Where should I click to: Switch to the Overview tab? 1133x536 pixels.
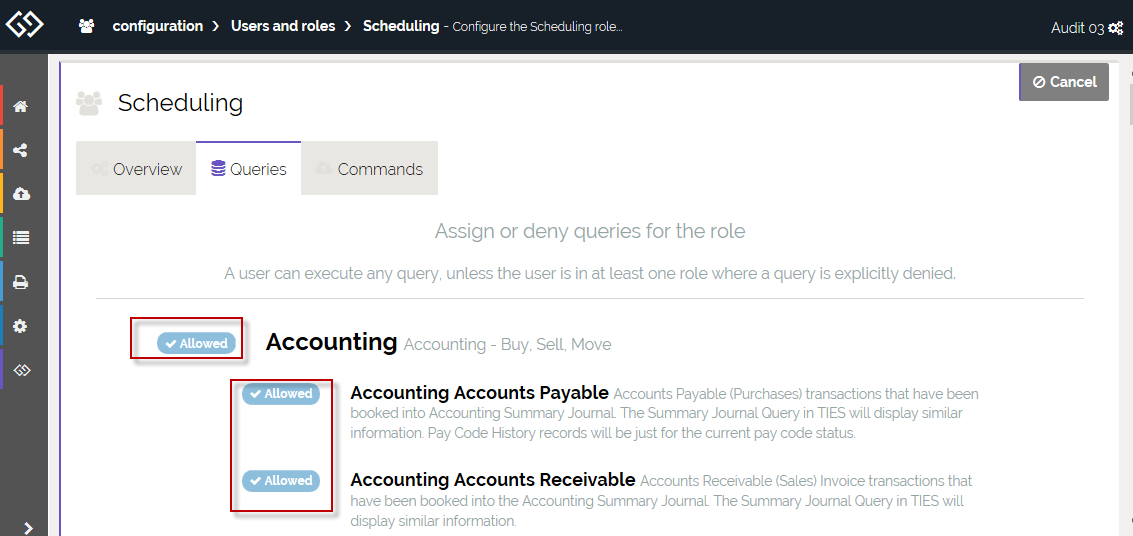click(136, 169)
